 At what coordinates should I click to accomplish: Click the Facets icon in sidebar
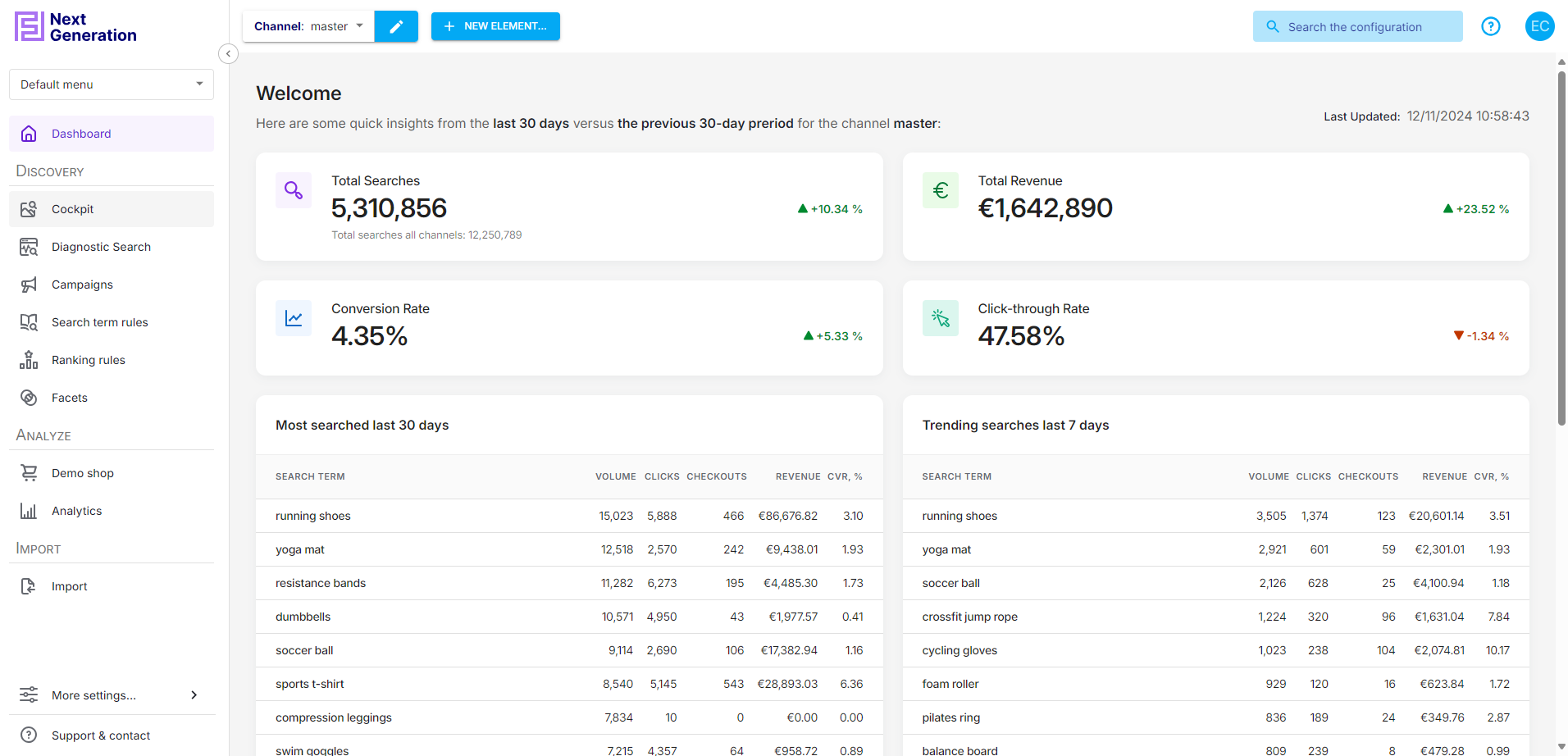[x=29, y=398]
